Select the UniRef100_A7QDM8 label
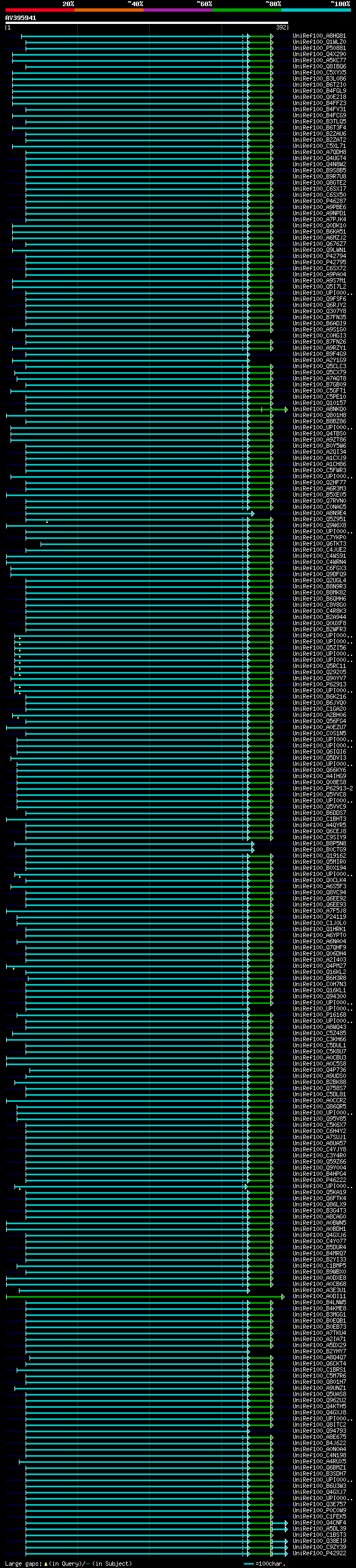 pyautogui.click(x=319, y=152)
